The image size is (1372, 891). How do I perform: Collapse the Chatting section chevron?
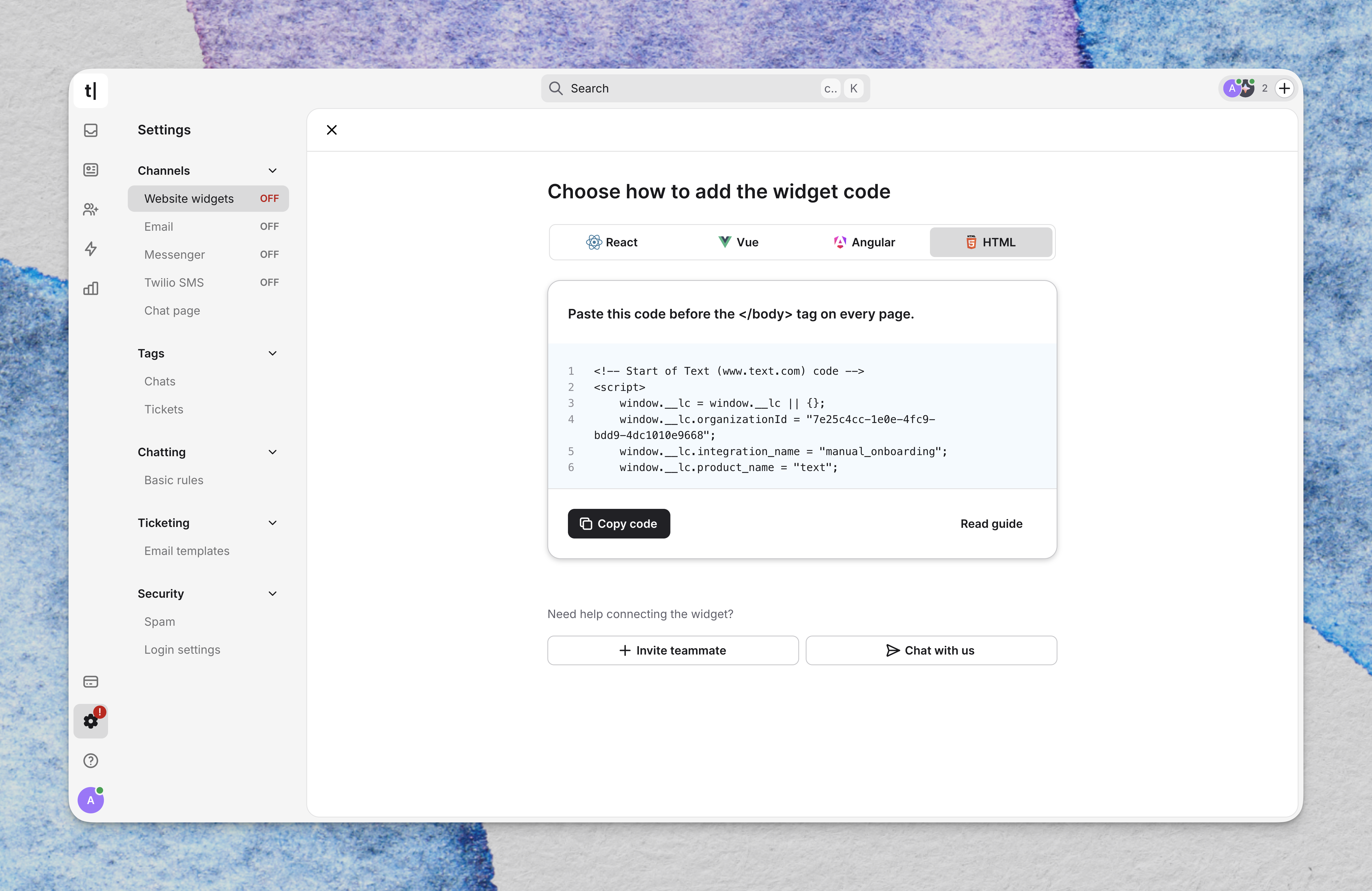273,452
